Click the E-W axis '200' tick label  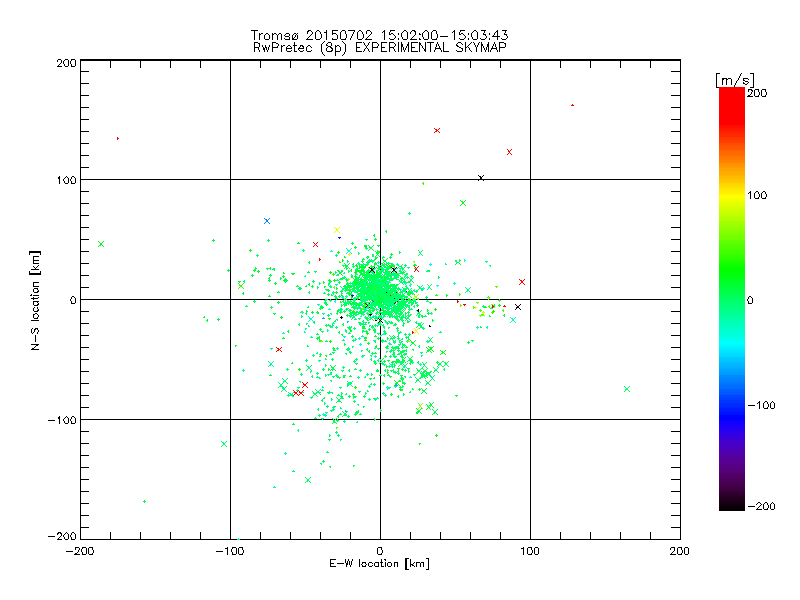point(680,551)
